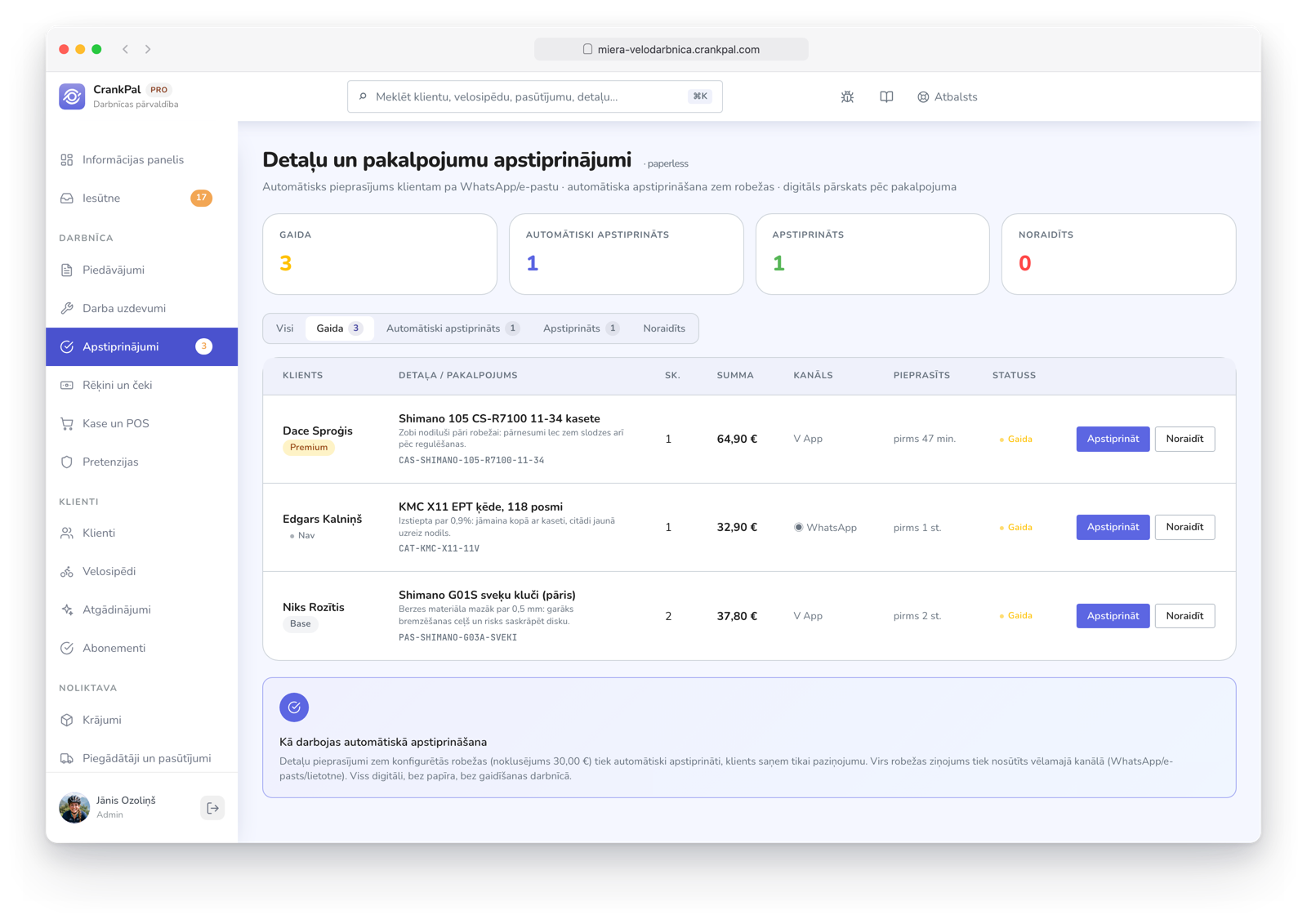The image size is (1307, 924).
Task: Click SKU CAT-KMC-X11-11V
Action: point(439,549)
